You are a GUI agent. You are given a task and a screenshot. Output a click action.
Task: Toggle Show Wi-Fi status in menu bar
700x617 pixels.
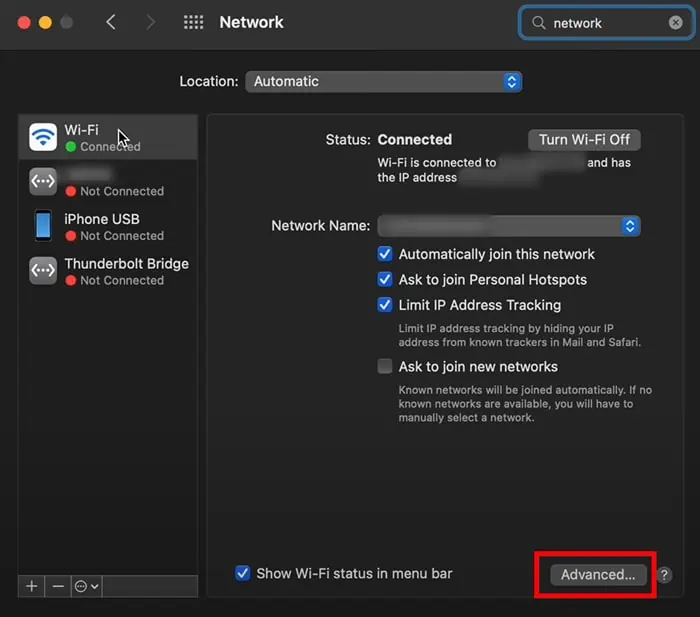242,573
